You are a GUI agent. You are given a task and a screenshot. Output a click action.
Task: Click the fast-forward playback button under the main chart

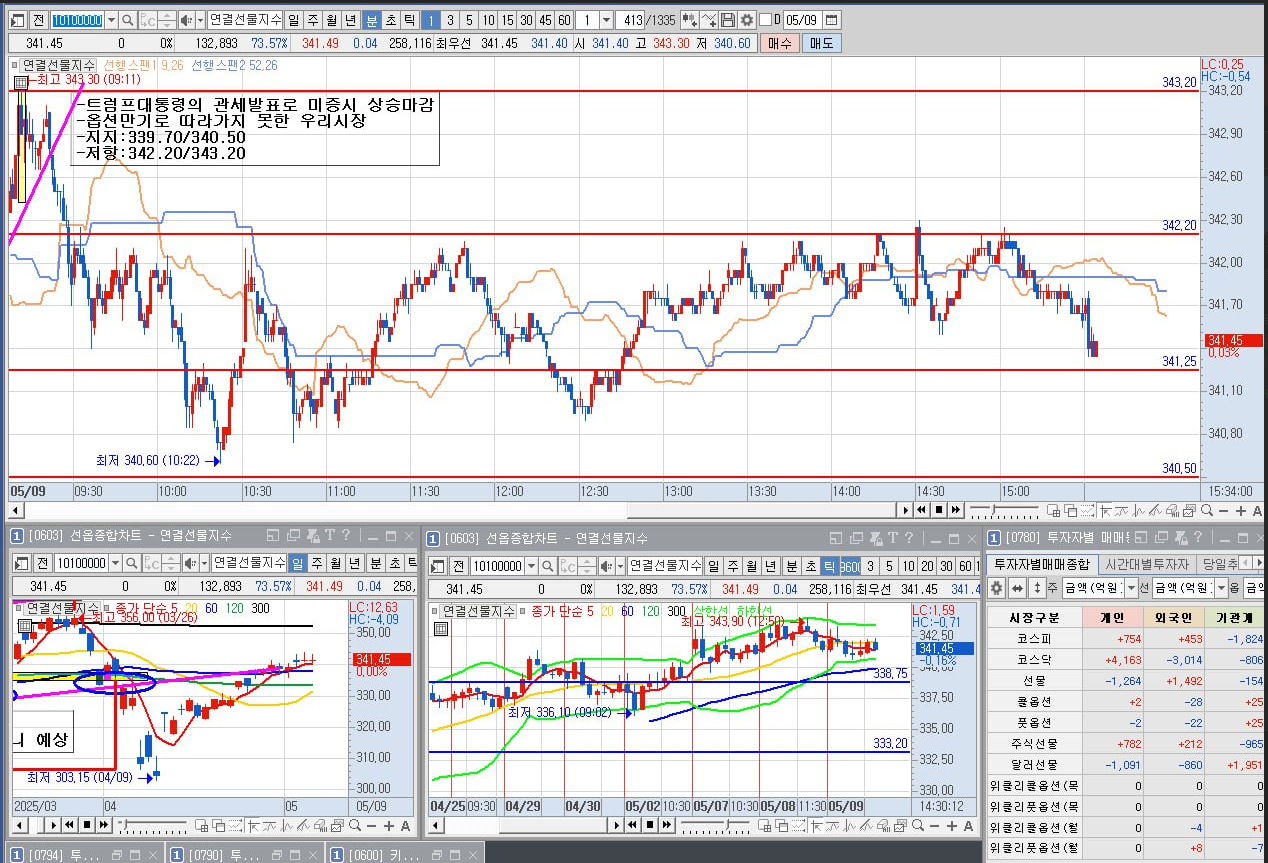pyautogui.click(x=956, y=510)
